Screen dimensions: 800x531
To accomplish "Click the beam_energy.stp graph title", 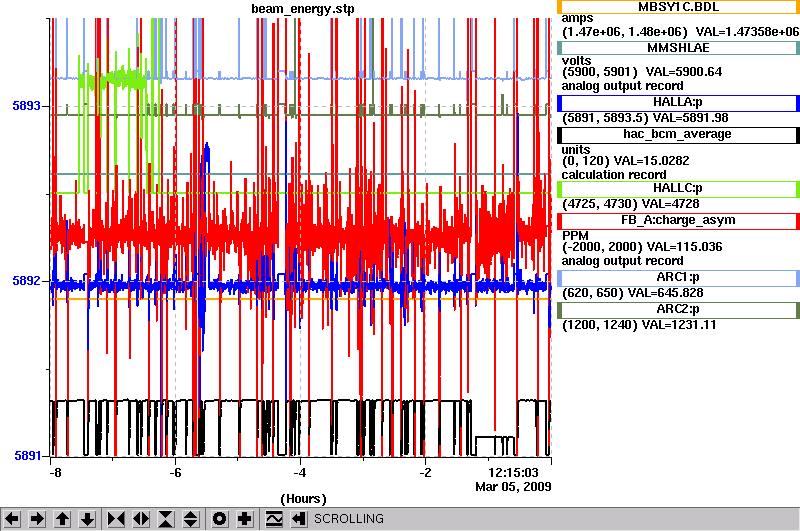I will click(303, 9).
